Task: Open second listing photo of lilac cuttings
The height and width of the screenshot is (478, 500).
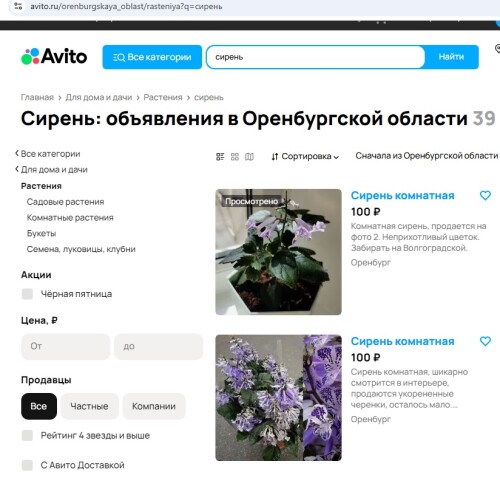Action: click(x=278, y=398)
